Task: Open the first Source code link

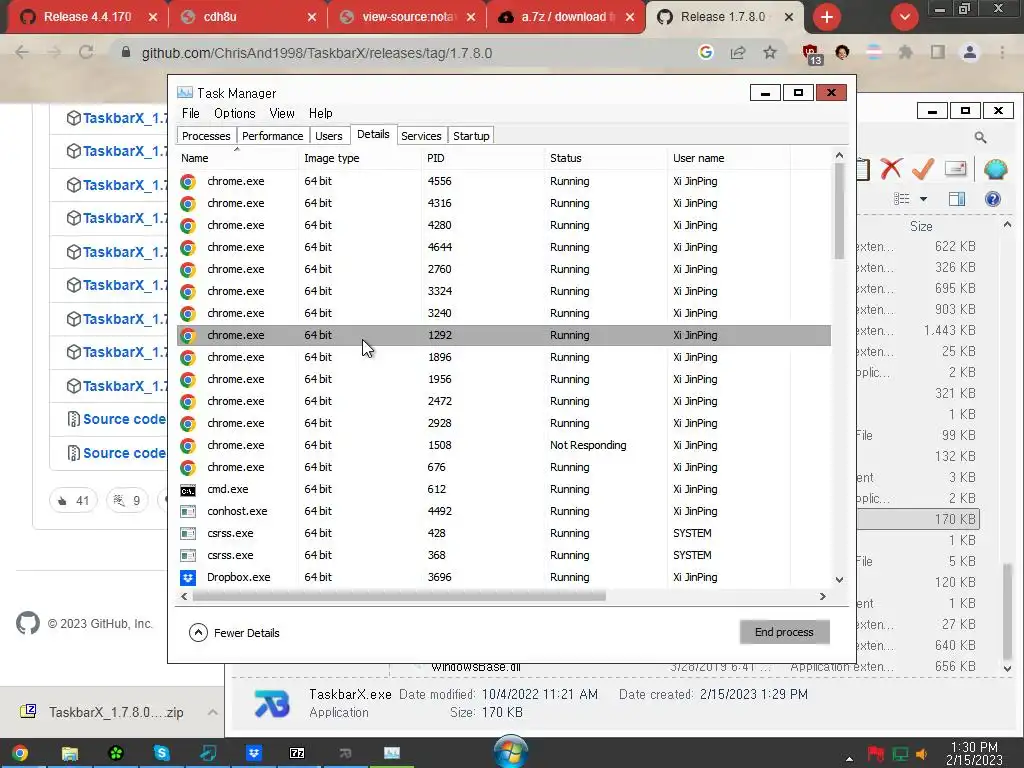Action: click(124, 419)
